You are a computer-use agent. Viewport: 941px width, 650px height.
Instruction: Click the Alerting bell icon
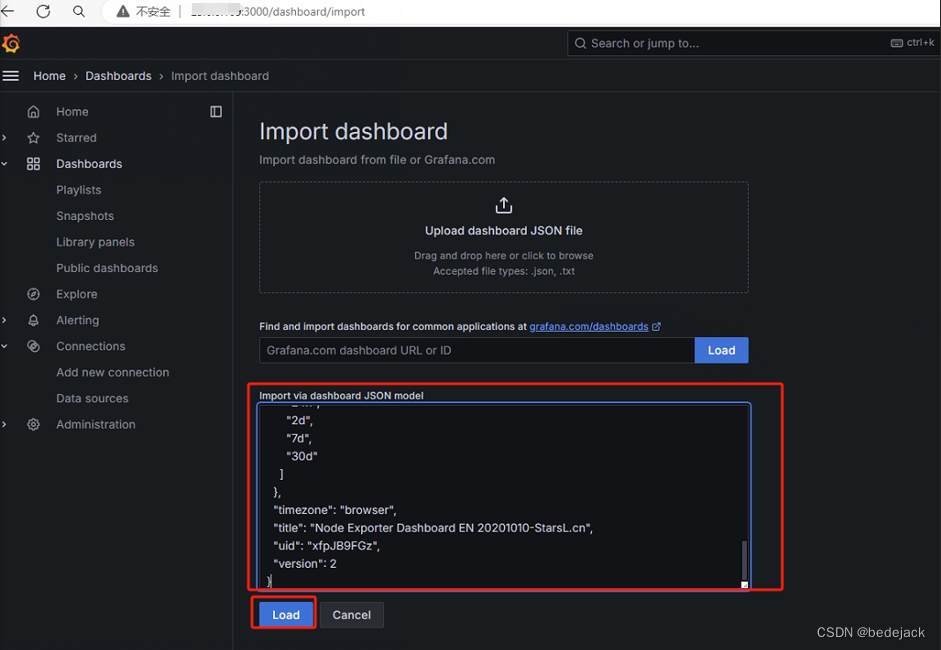click(33, 320)
